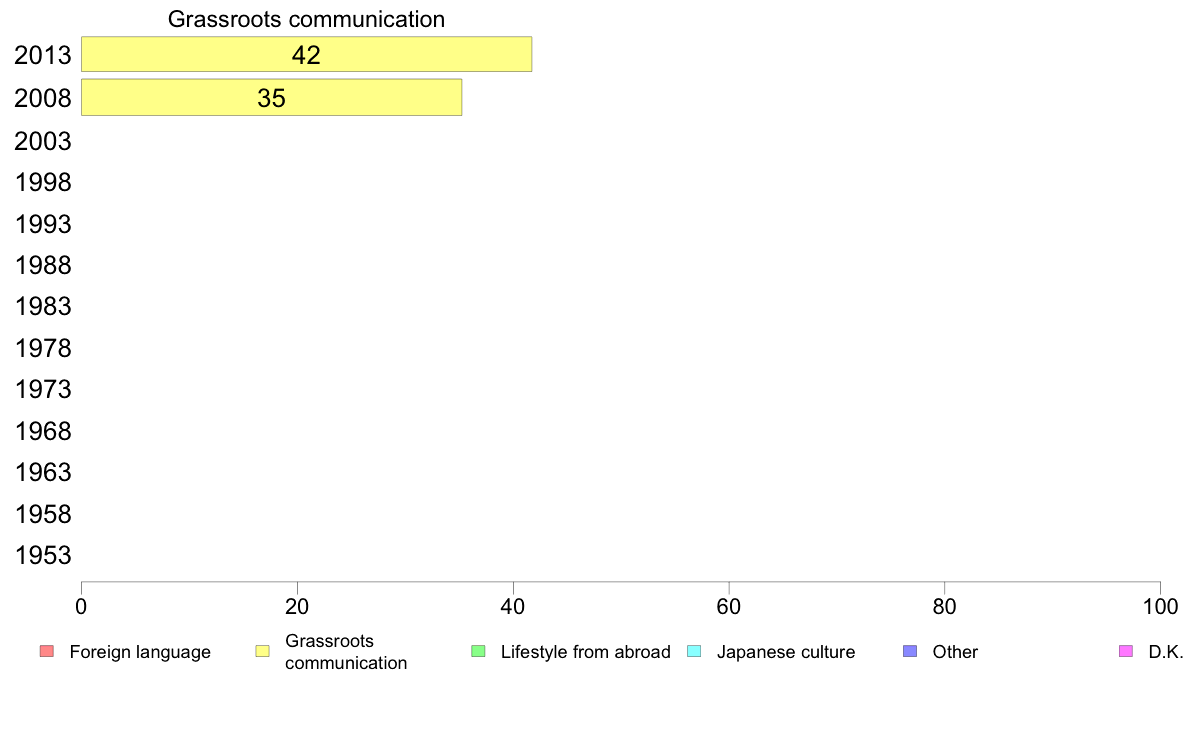This screenshot has height=736, width=1188.
Task: Select the 2013 bar showing 42
Action: 306,55
